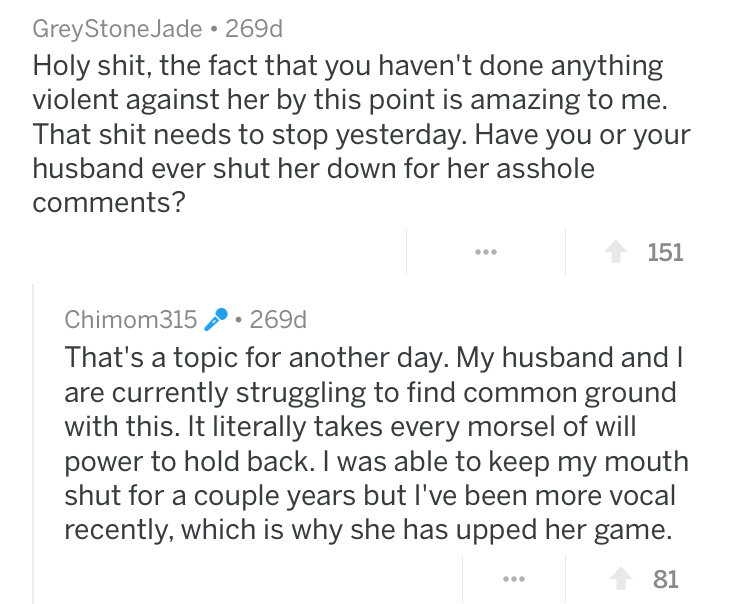Tap the word 'comments?' in the first comment
The height and width of the screenshot is (604, 737).
pyautogui.click(x=109, y=203)
